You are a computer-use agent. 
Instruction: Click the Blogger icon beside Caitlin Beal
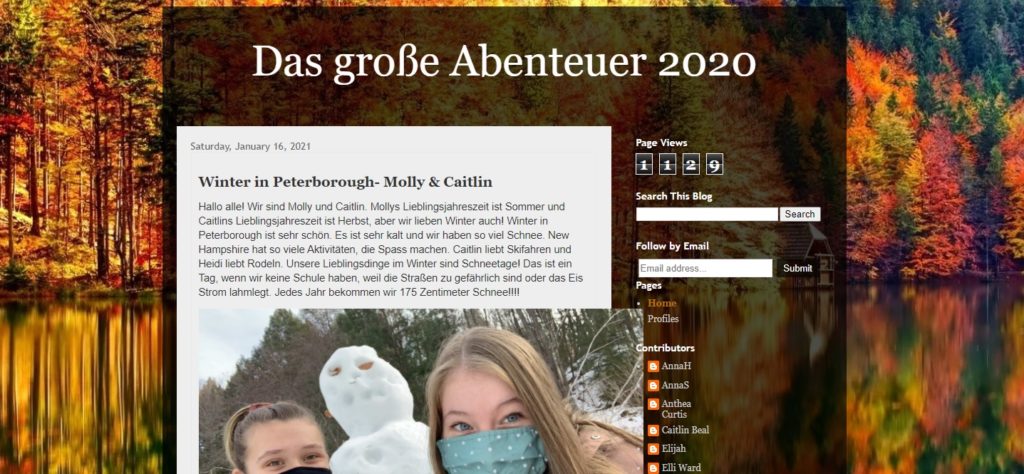click(x=654, y=430)
